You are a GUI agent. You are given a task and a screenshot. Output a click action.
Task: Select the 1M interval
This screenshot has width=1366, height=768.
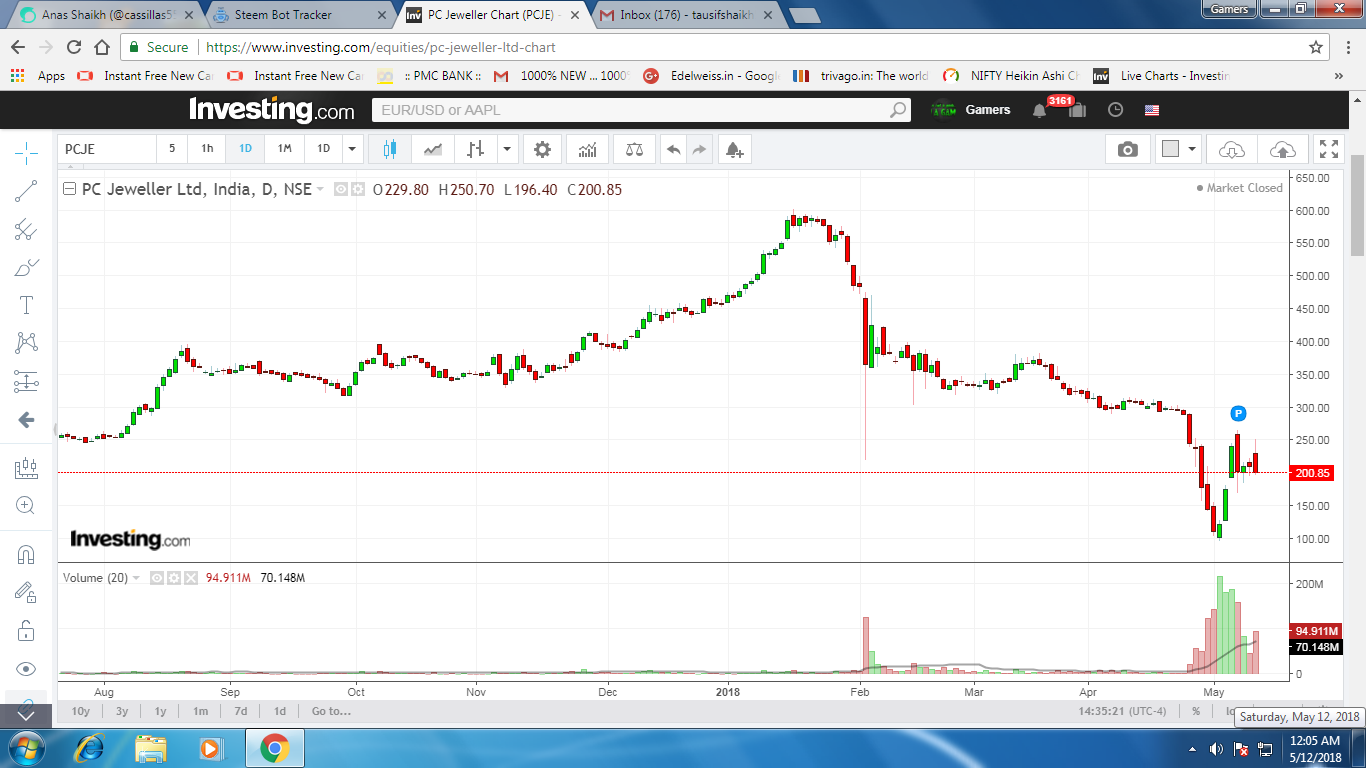(x=285, y=149)
